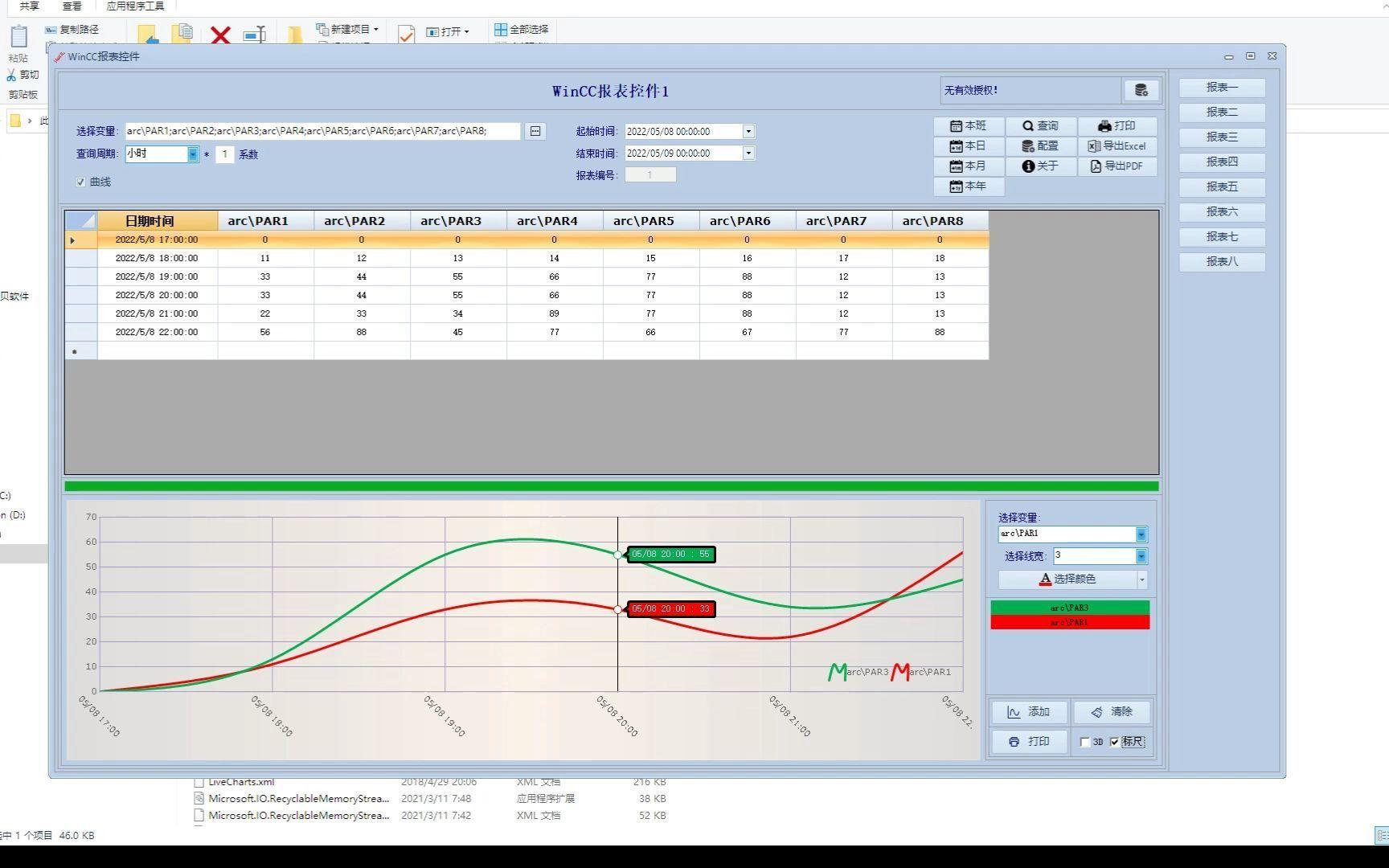The height and width of the screenshot is (868, 1389).
Task: Show 关于 about information
Action: coord(1041,166)
